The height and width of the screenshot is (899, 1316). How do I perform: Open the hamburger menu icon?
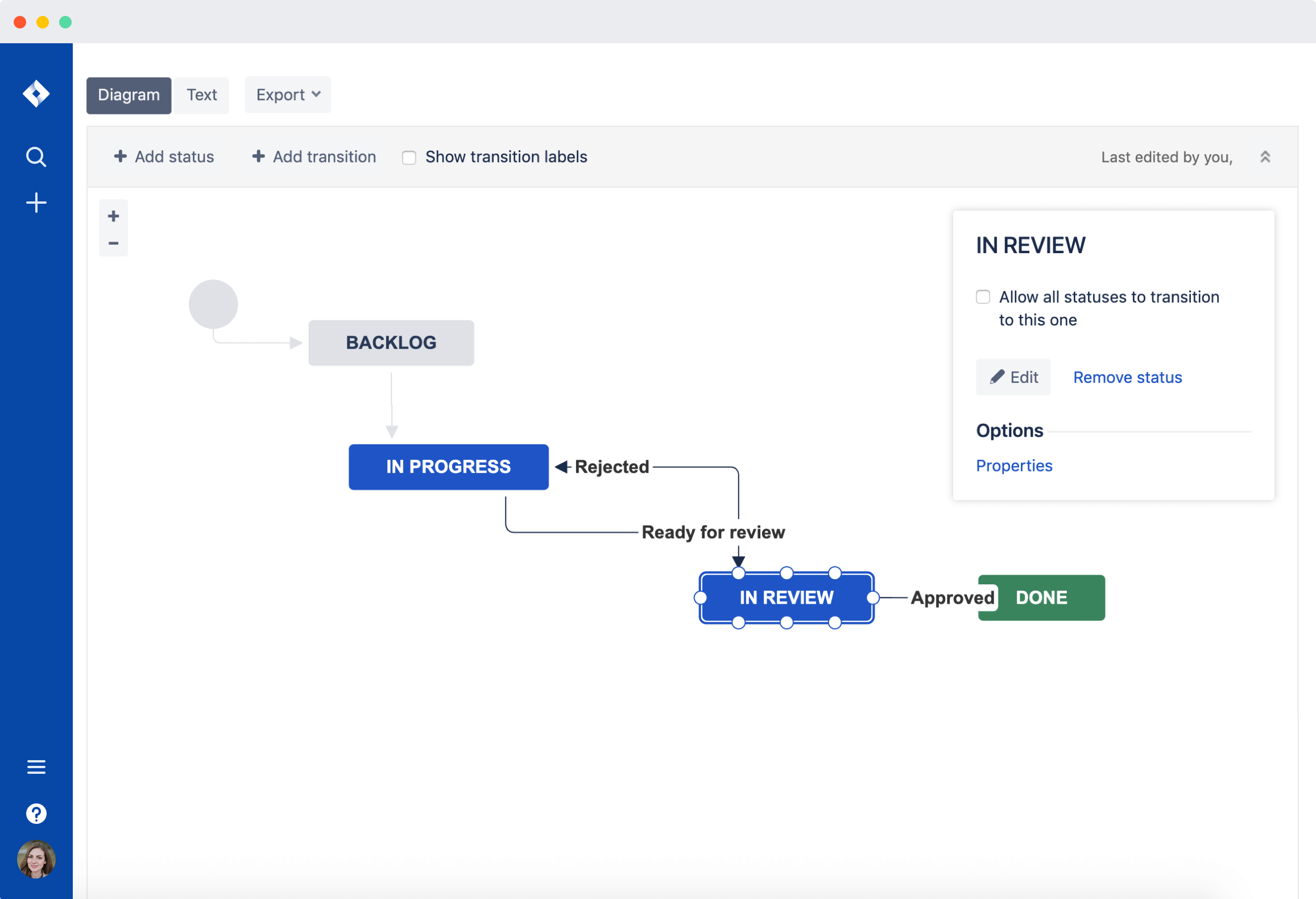click(36, 766)
